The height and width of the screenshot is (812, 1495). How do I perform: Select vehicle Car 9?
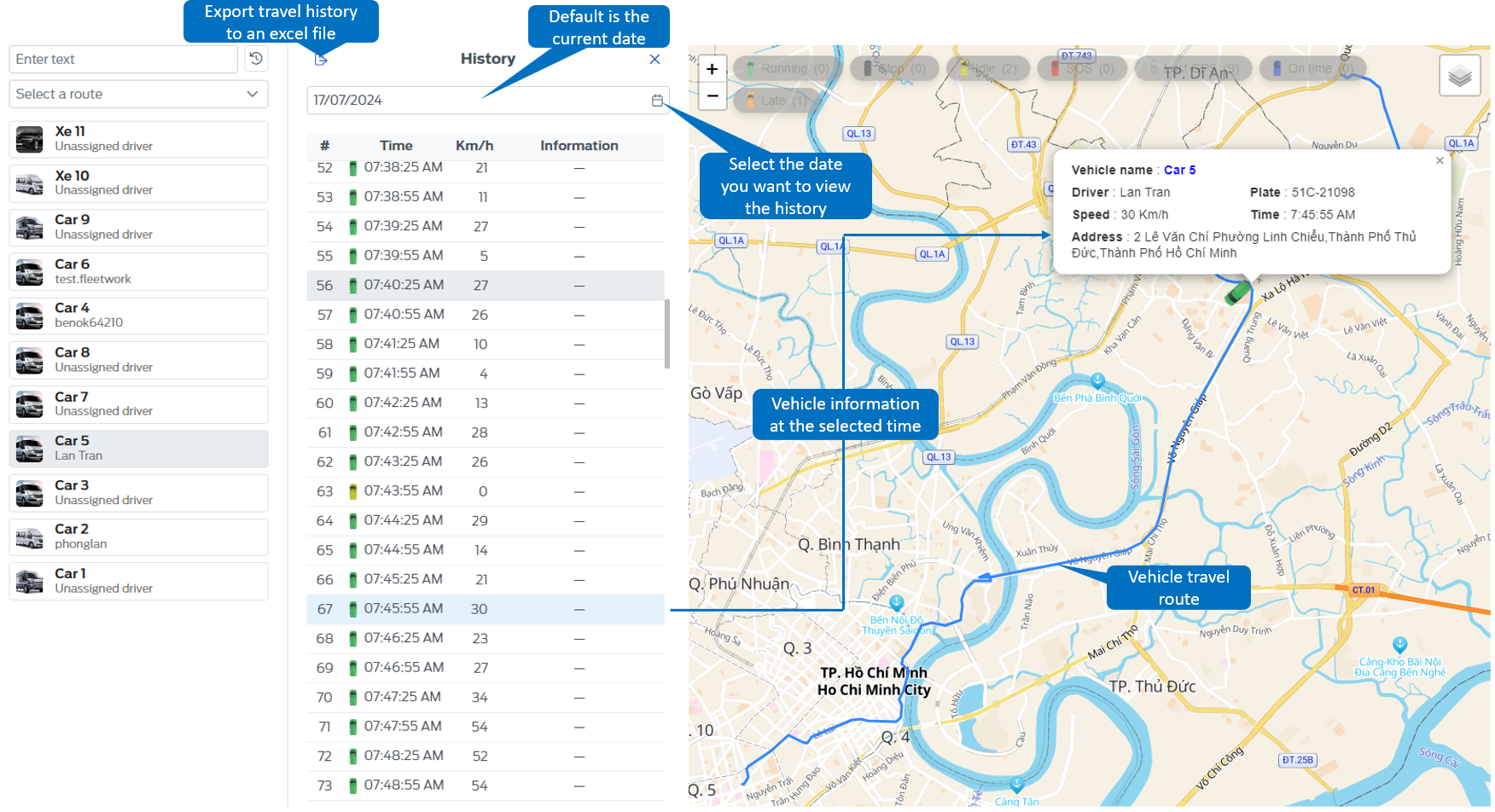click(138, 228)
